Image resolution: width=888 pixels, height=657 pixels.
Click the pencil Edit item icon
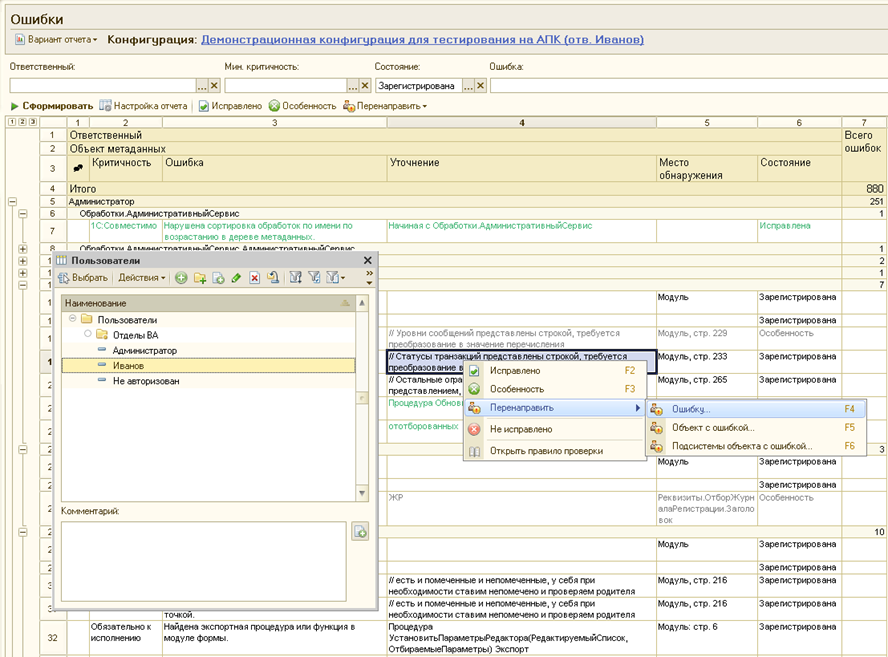[x=236, y=278]
